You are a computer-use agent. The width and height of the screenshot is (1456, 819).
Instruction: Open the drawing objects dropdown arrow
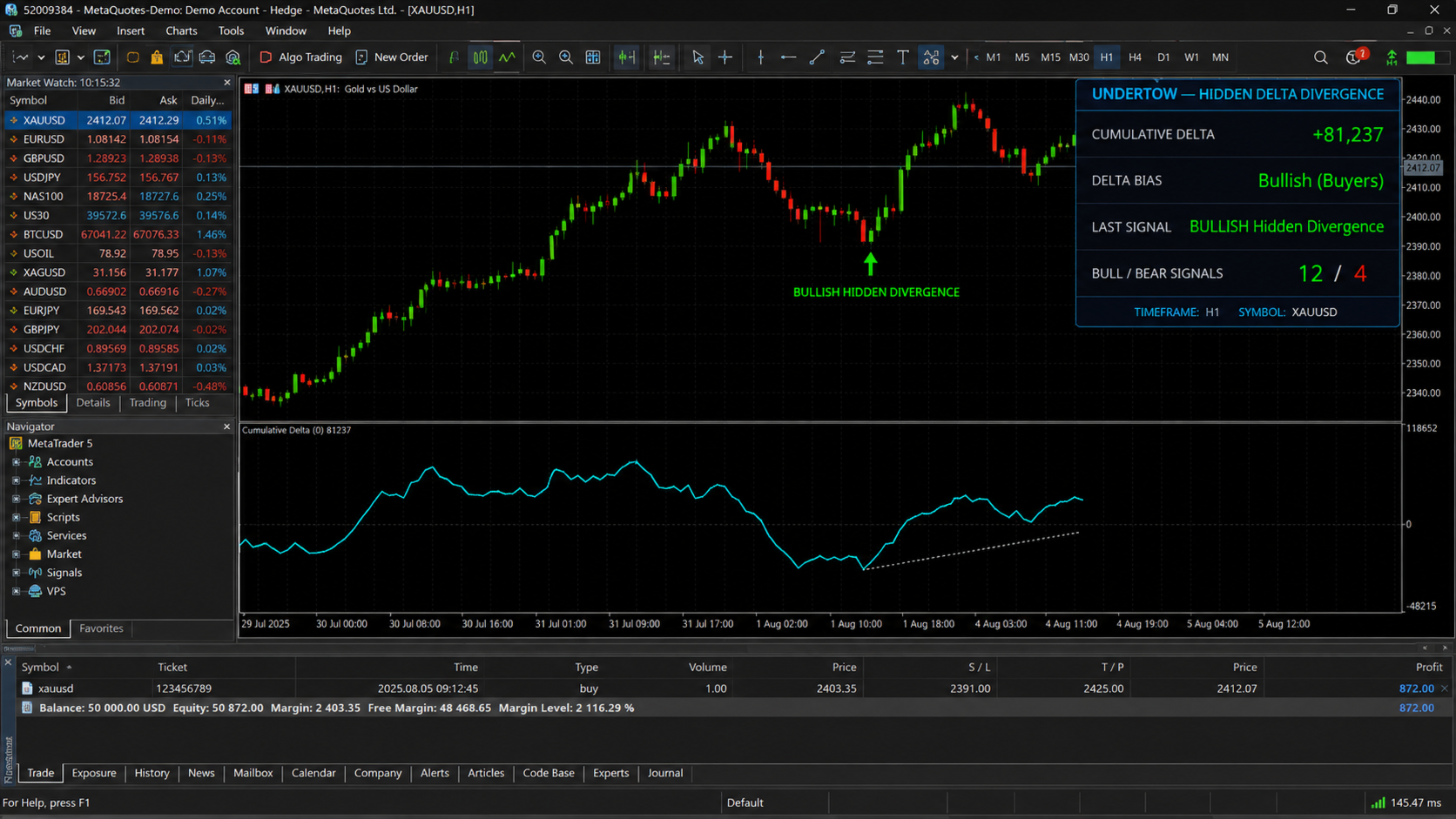tap(954, 57)
